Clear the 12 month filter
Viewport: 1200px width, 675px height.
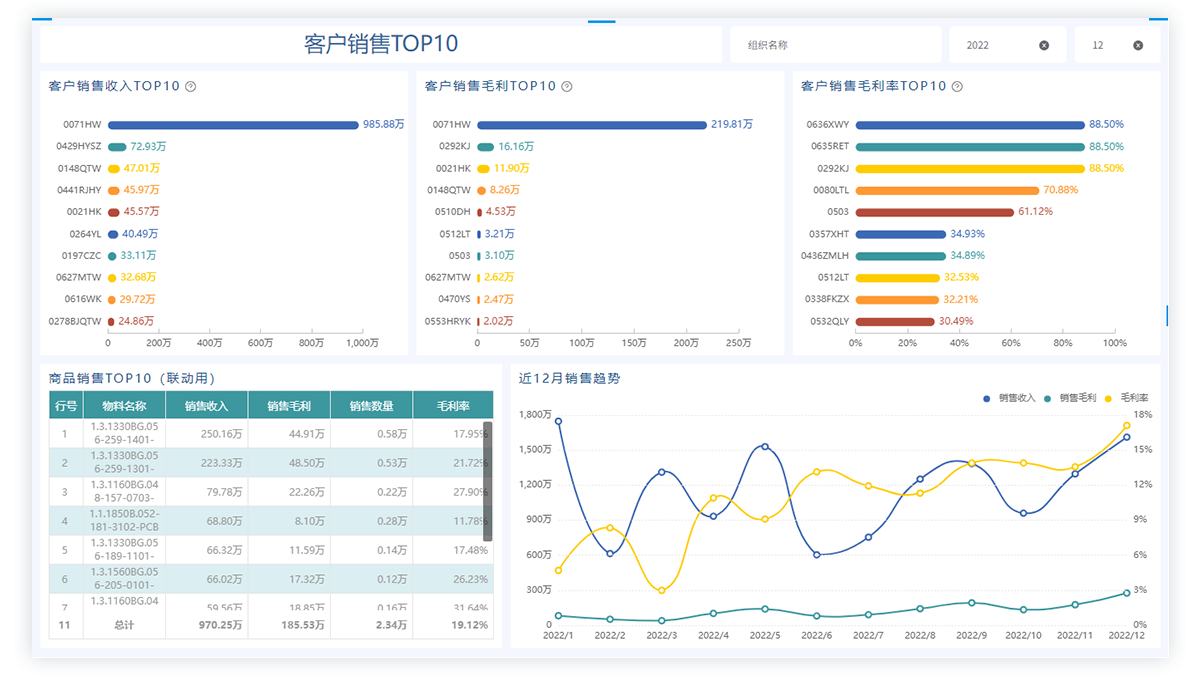click(x=1138, y=46)
